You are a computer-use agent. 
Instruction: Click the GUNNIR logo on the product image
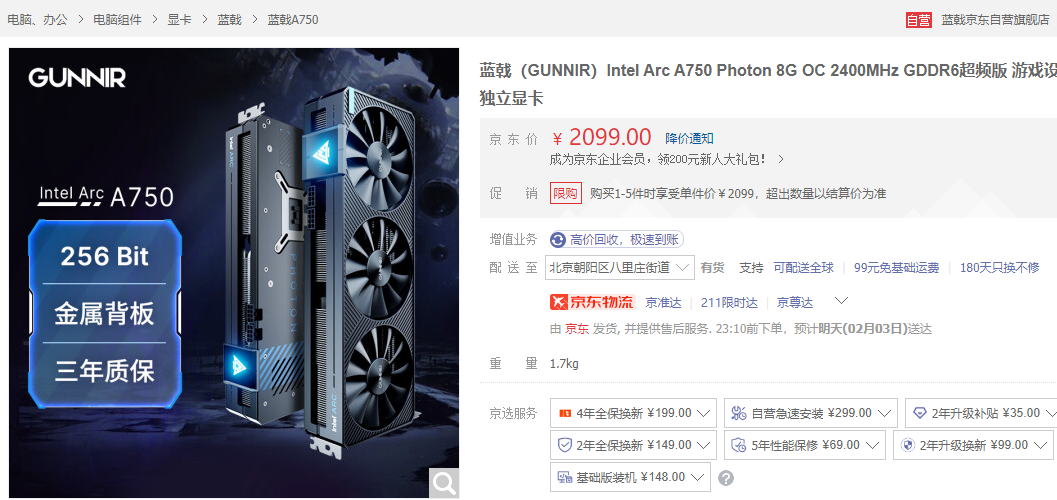tap(77, 78)
